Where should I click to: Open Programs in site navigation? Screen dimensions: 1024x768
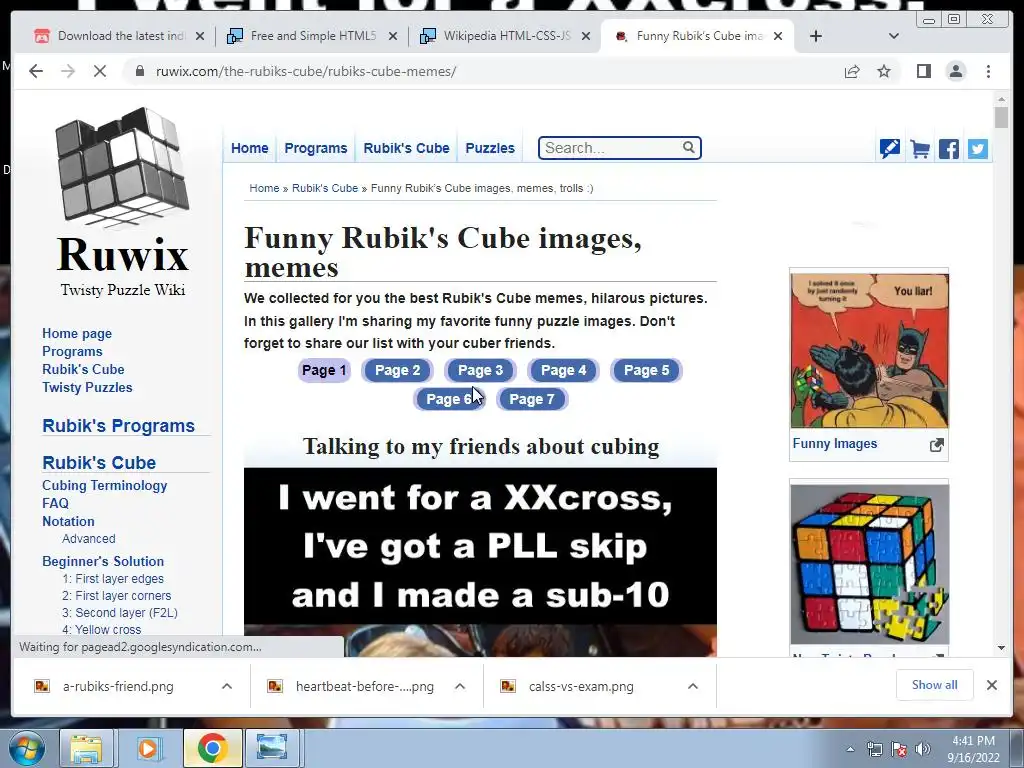(315, 148)
